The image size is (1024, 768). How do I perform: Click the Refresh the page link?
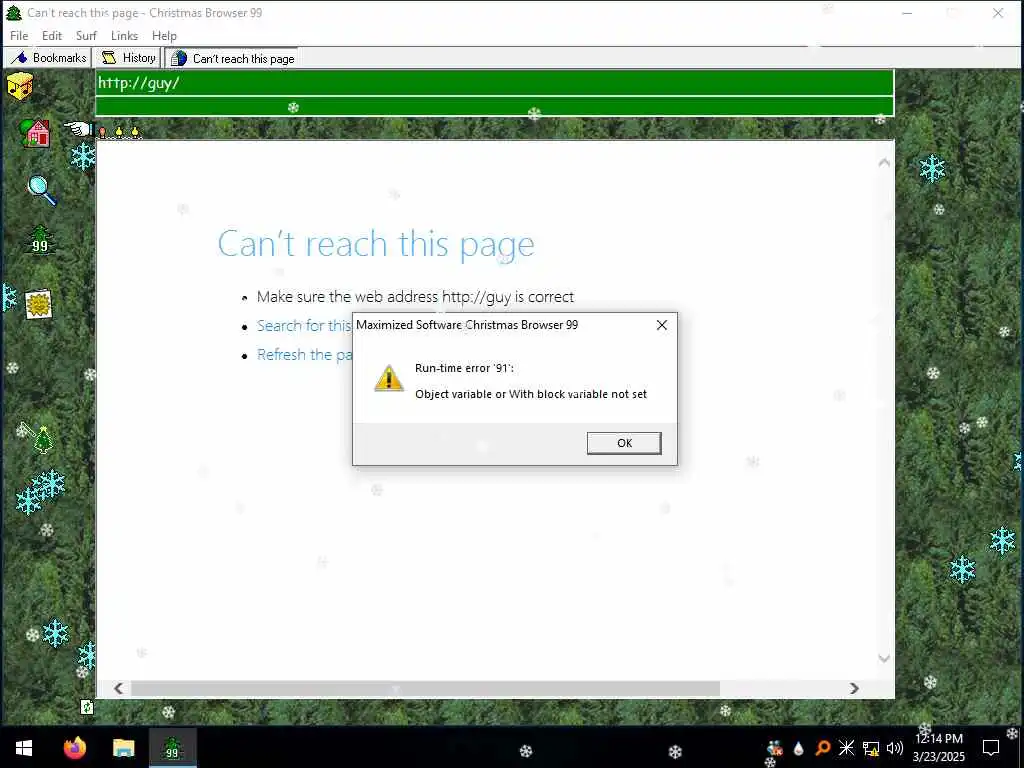pyautogui.click(x=304, y=355)
